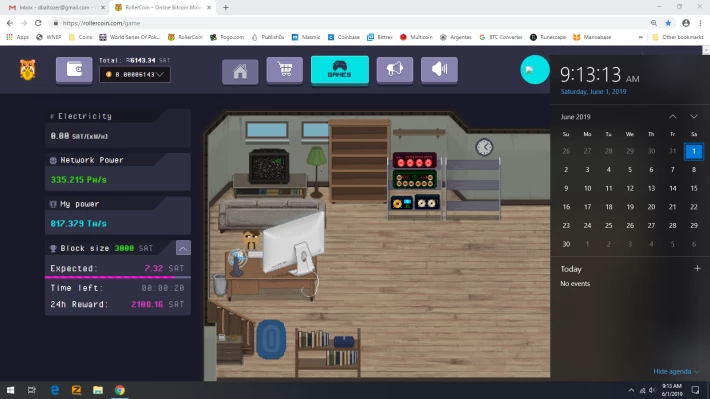Open Chrome profile account icon
Viewport: 710px width, 399px height.
tap(686, 23)
